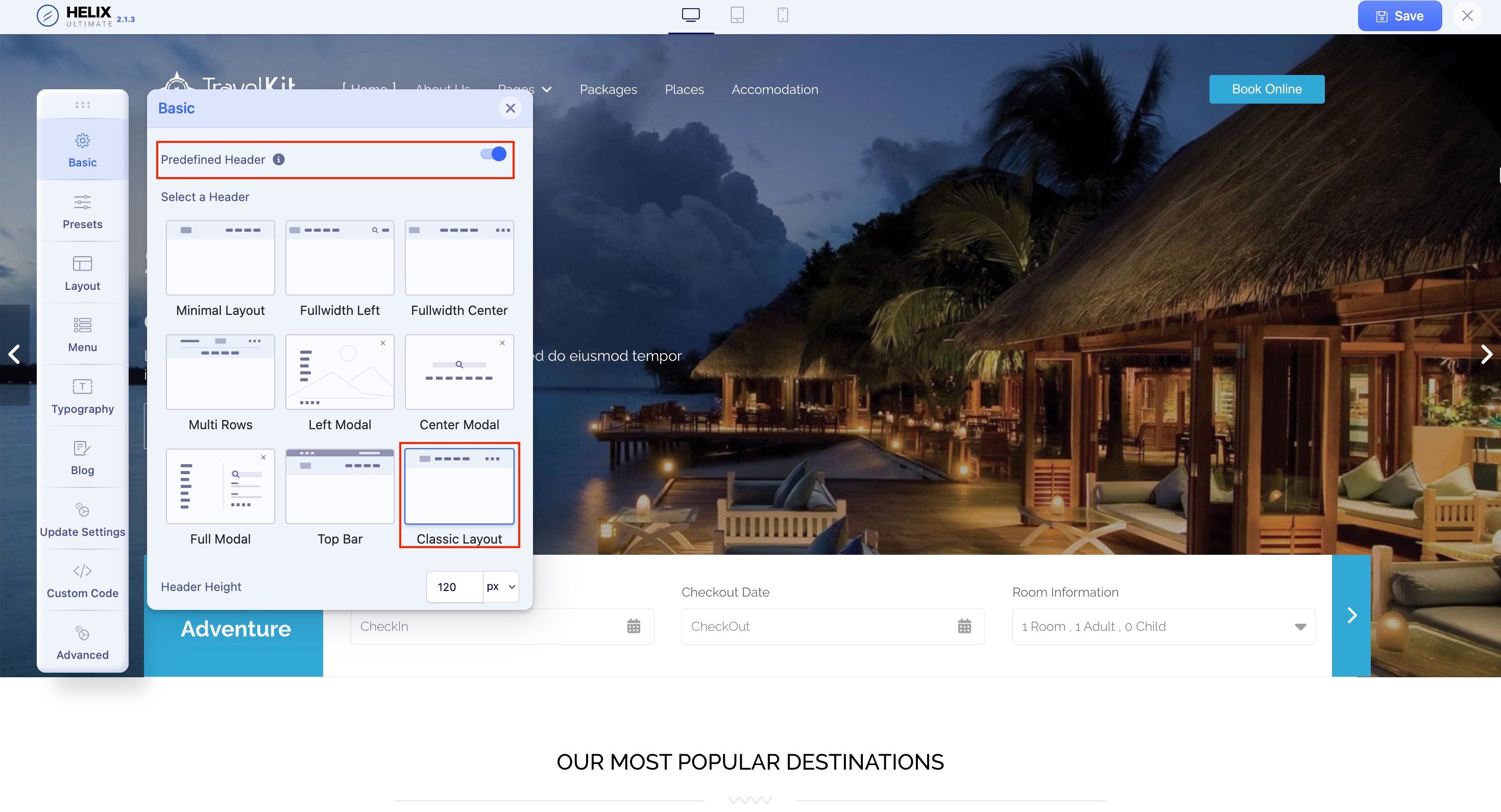Switch to tablet preview device icon
This screenshot has height=812, width=1501.
coord(737,15)
